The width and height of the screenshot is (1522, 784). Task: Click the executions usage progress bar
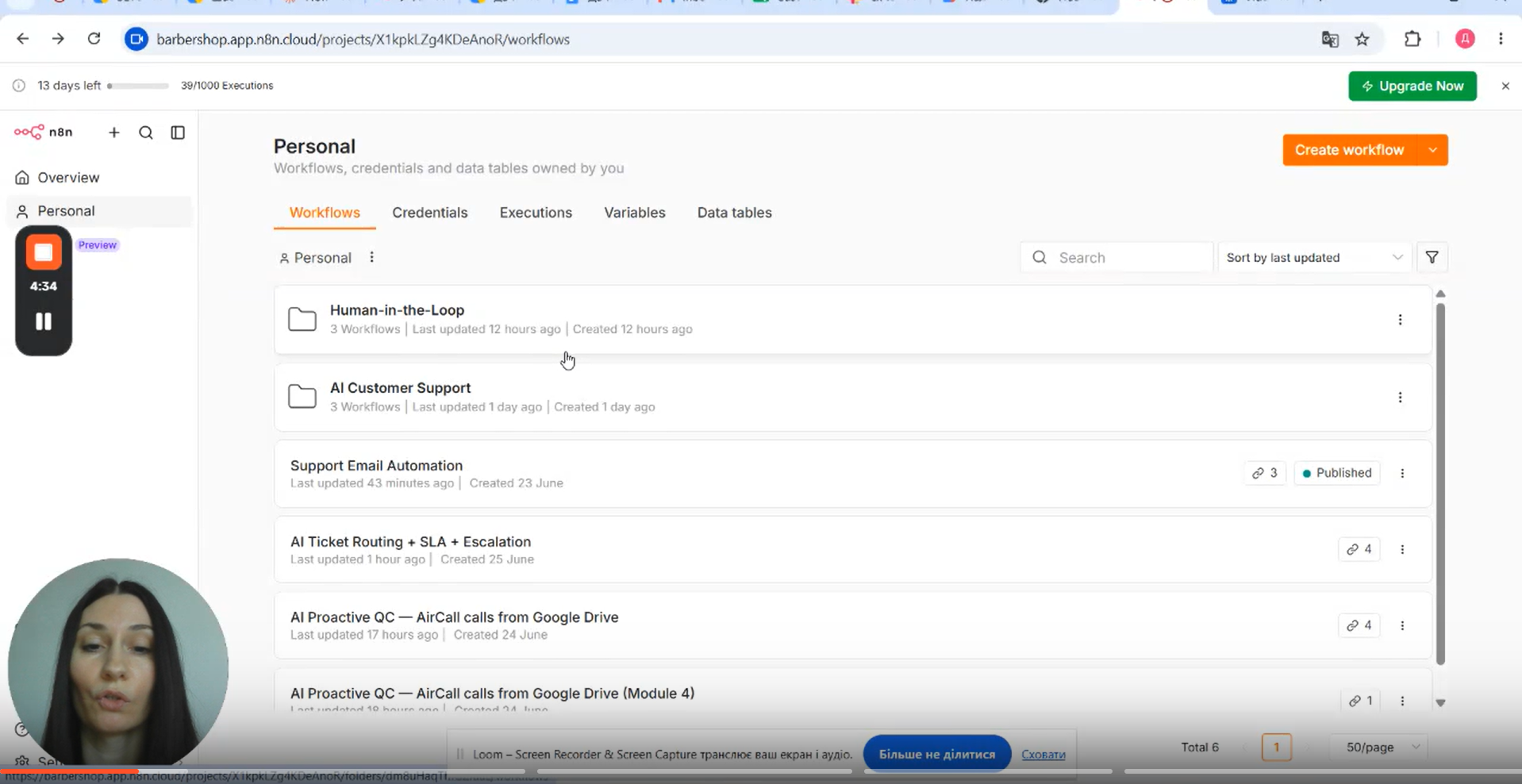pyautogui.click(x=138, y=86)
